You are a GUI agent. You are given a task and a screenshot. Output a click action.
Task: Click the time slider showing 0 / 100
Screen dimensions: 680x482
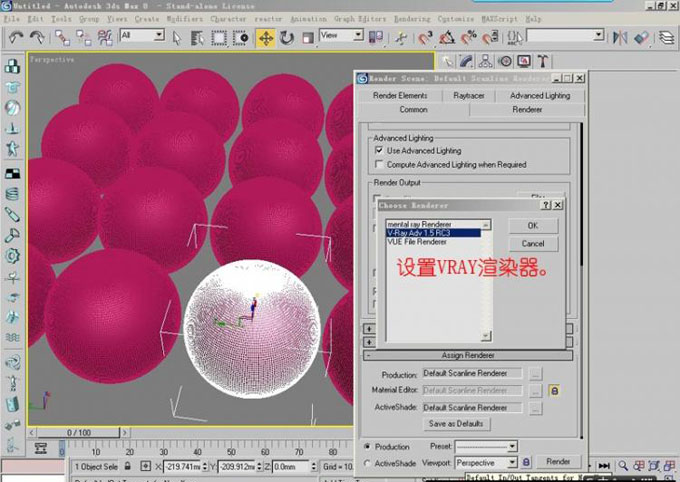pos(77,432)
